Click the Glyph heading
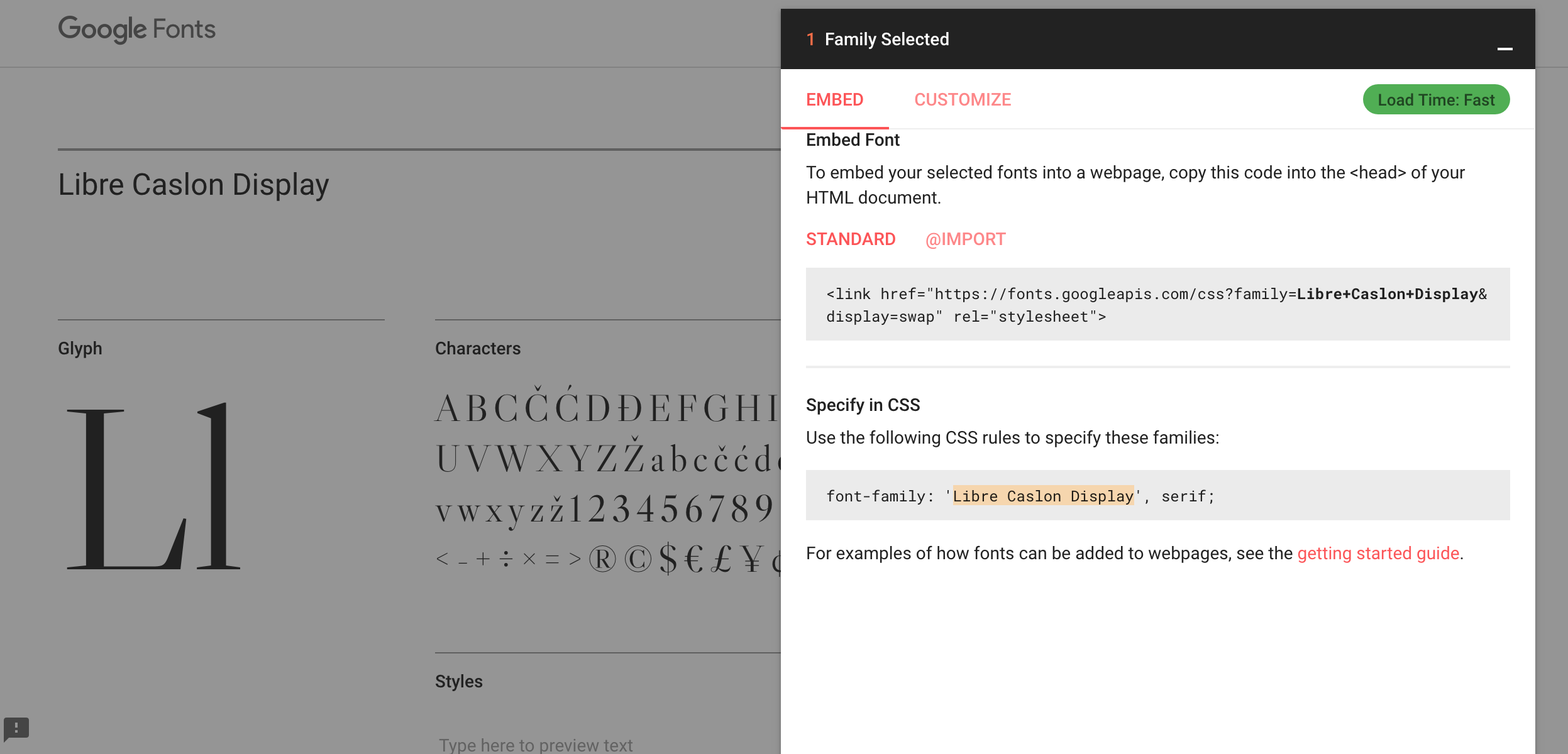 tap(80, 349)
